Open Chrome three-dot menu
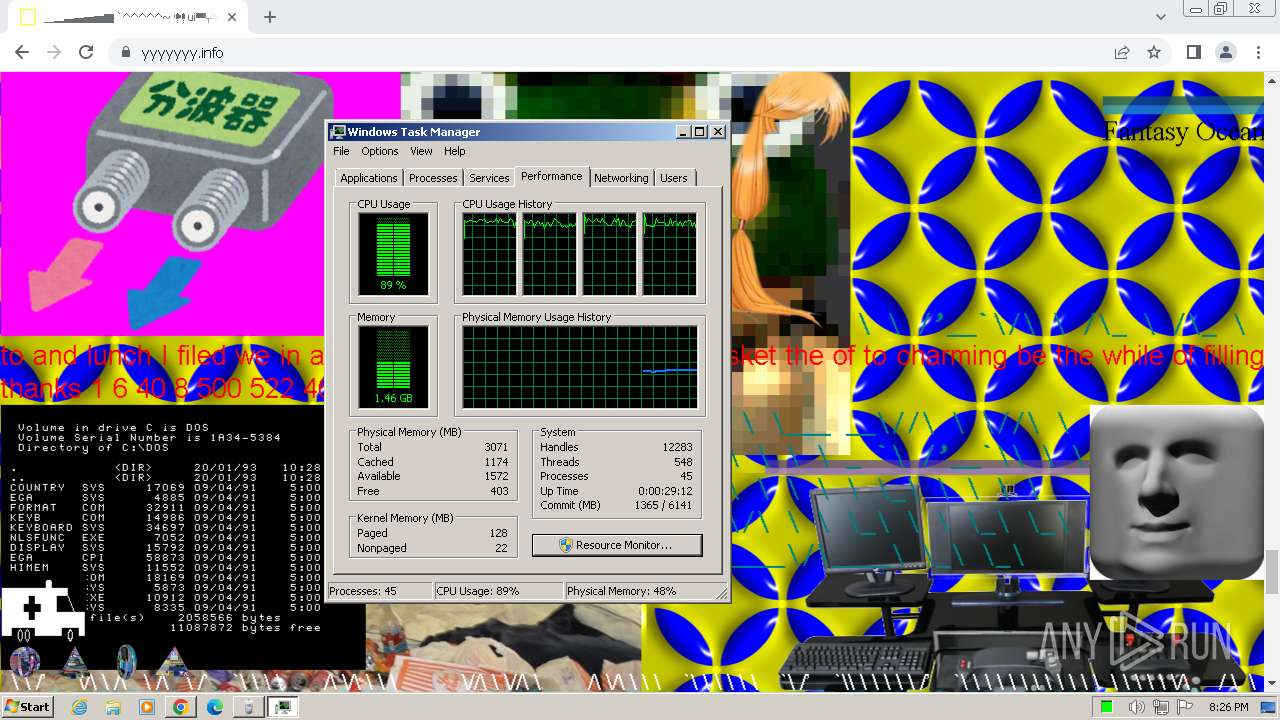Image resolution: width=1280 pixels, height=720 pixels. [1258, 52]
